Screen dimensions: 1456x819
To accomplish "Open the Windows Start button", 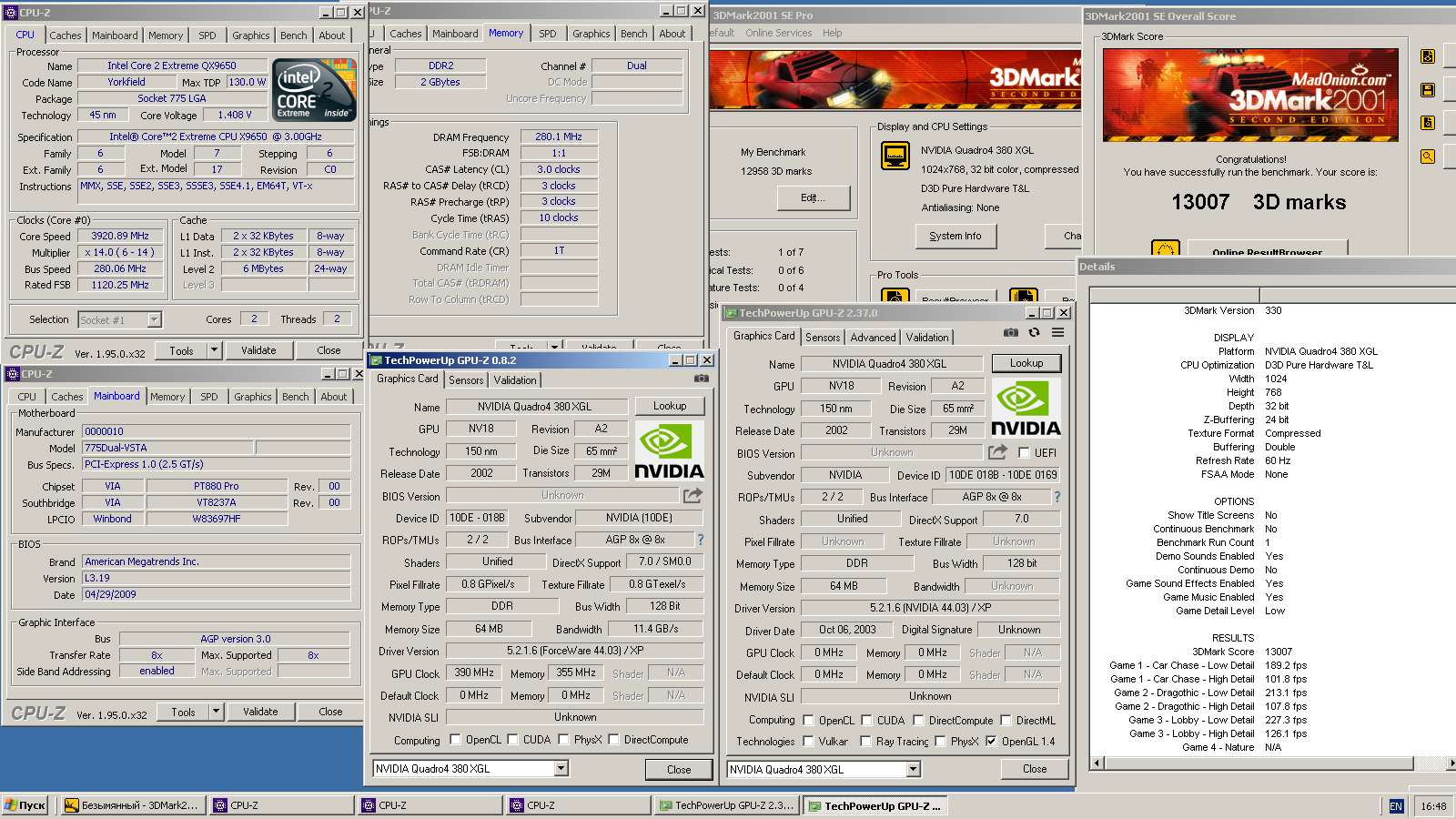I will [x=25, y=805].
